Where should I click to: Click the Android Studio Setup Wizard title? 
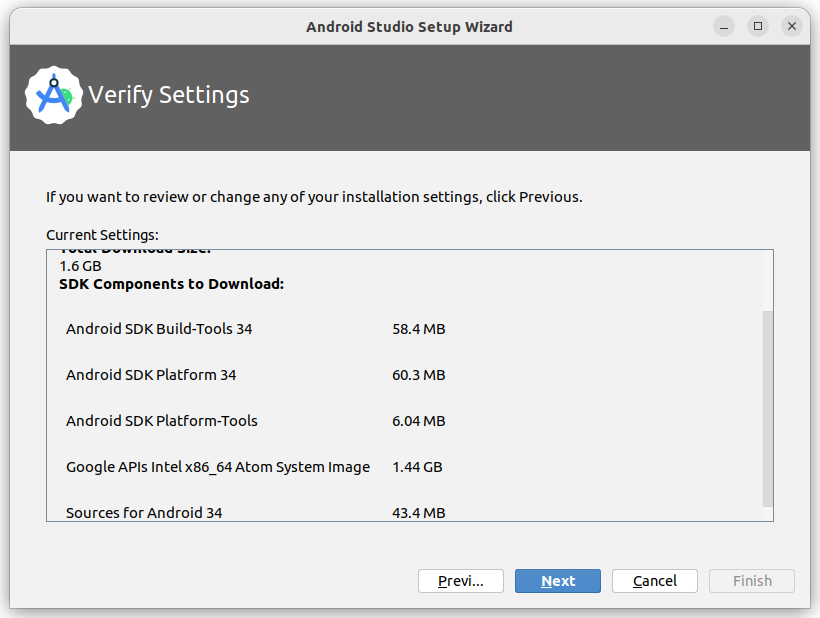coord(409,27)
